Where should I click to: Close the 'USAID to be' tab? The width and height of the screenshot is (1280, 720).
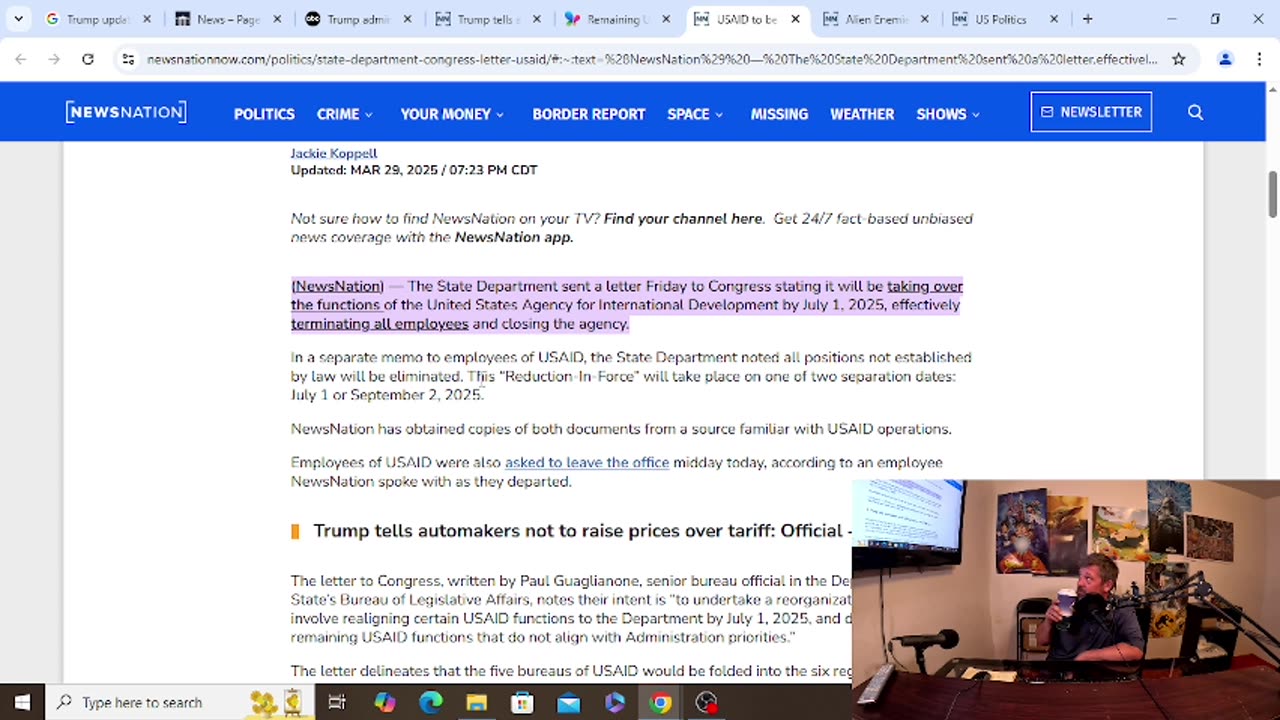point(796,19)
